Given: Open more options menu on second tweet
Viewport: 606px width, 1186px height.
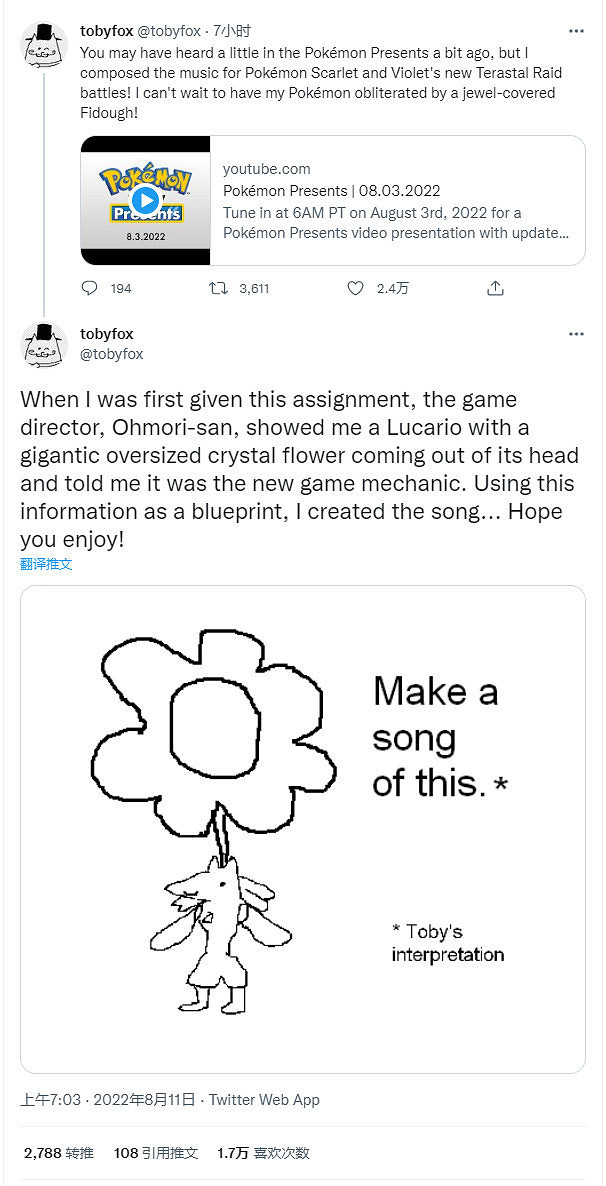Looking at the screenshot, I should click(x=576, y=334).
